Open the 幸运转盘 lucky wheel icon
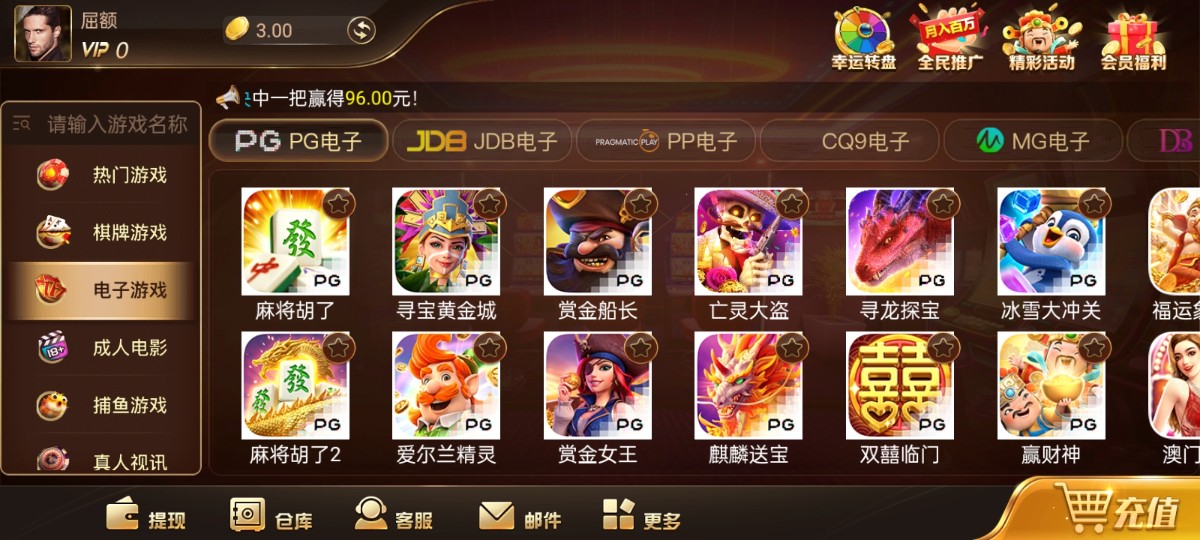Image resolution: width=1200 pixels, height=540 pixels. click(x=864, y=33)
